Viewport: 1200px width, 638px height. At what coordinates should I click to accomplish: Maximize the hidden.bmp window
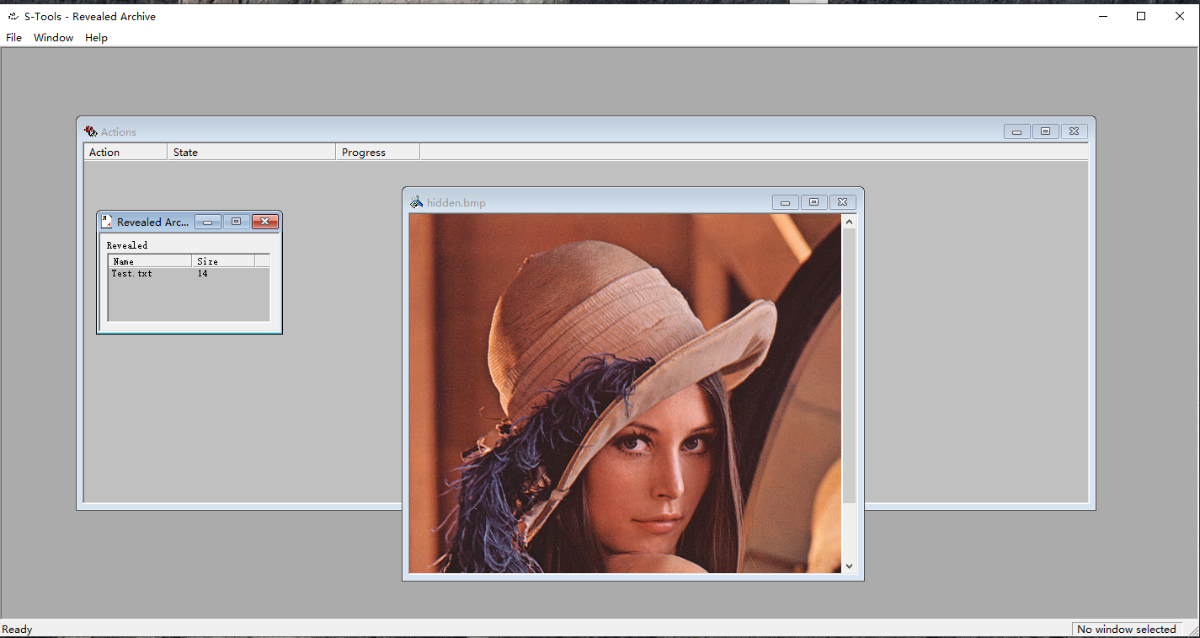(813, 202)
